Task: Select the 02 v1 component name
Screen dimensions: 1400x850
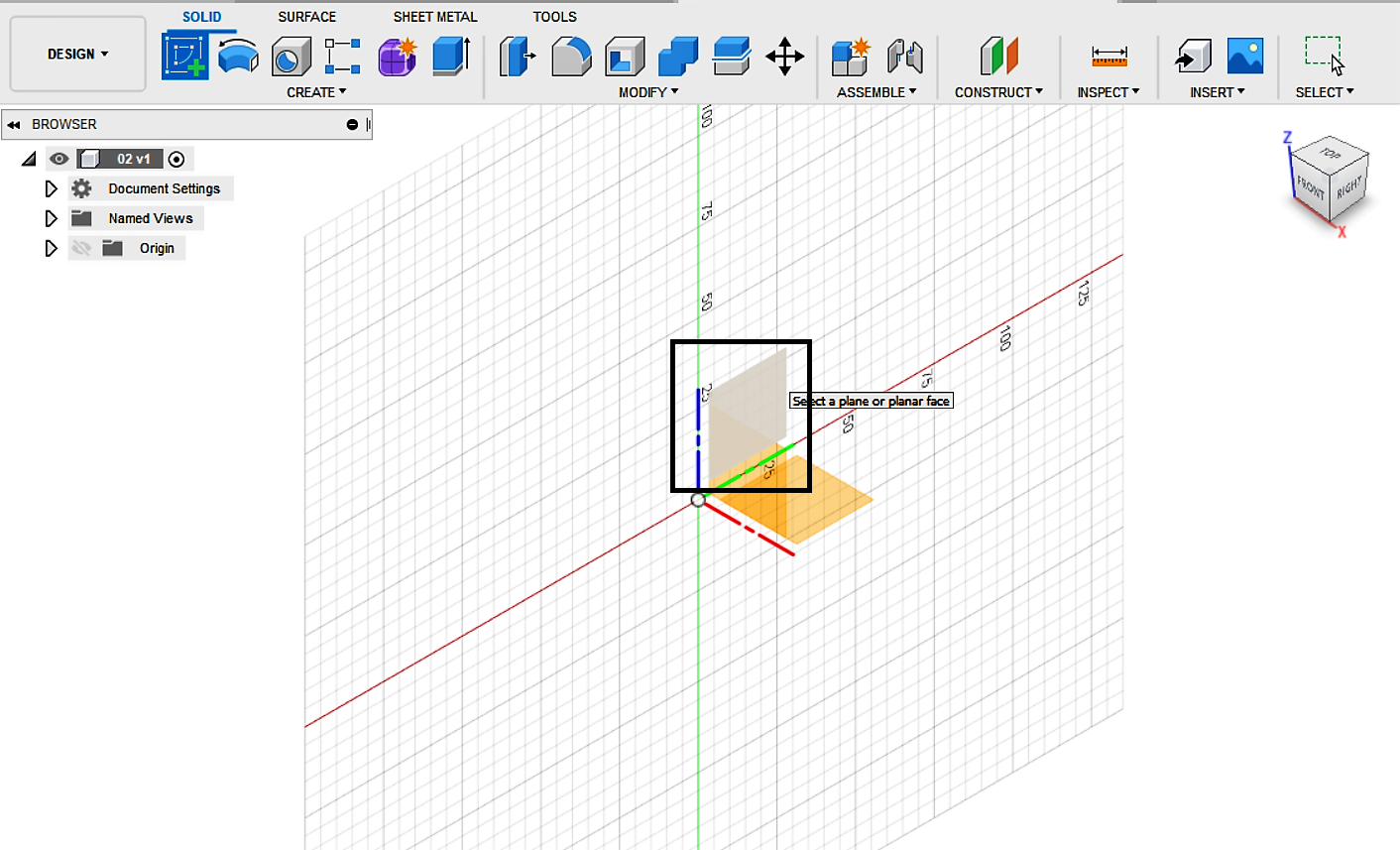Action: coord(133,159)
